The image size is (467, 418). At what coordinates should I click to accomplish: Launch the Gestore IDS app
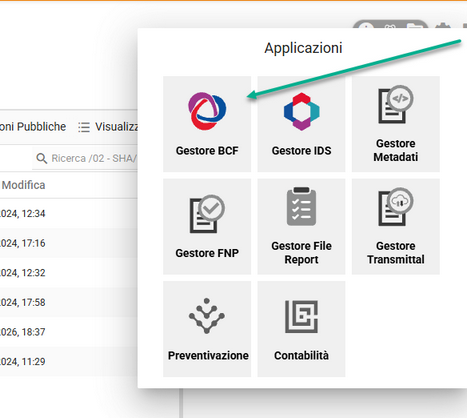301,124
